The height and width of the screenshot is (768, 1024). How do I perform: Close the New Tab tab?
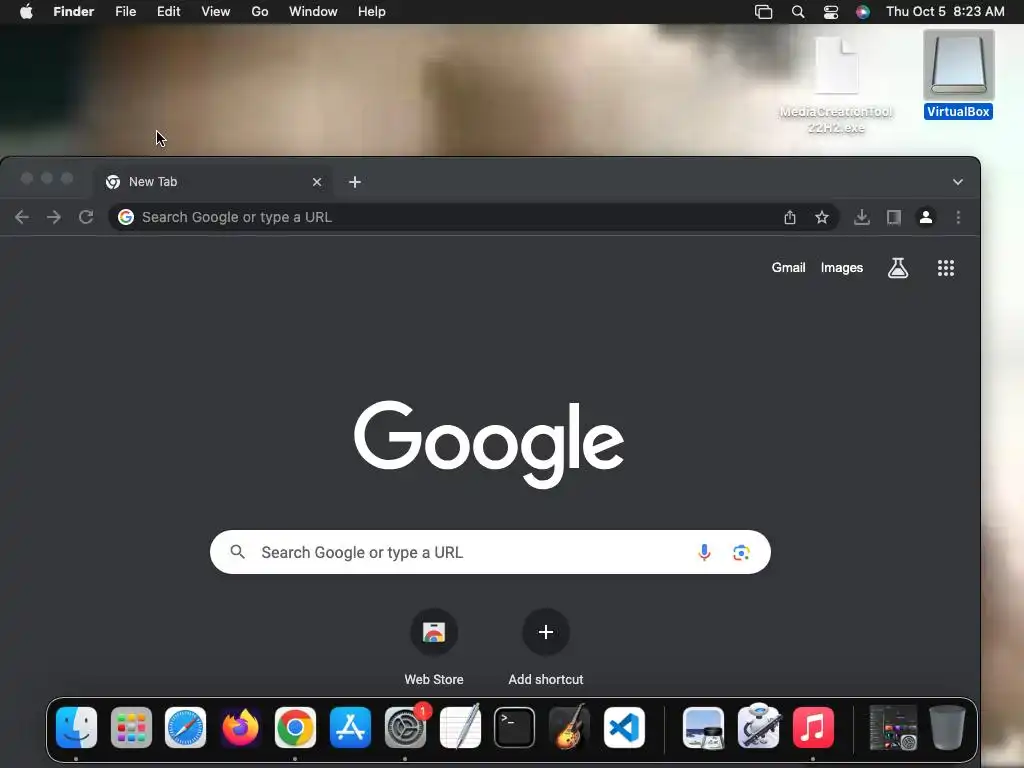point(317,182)
